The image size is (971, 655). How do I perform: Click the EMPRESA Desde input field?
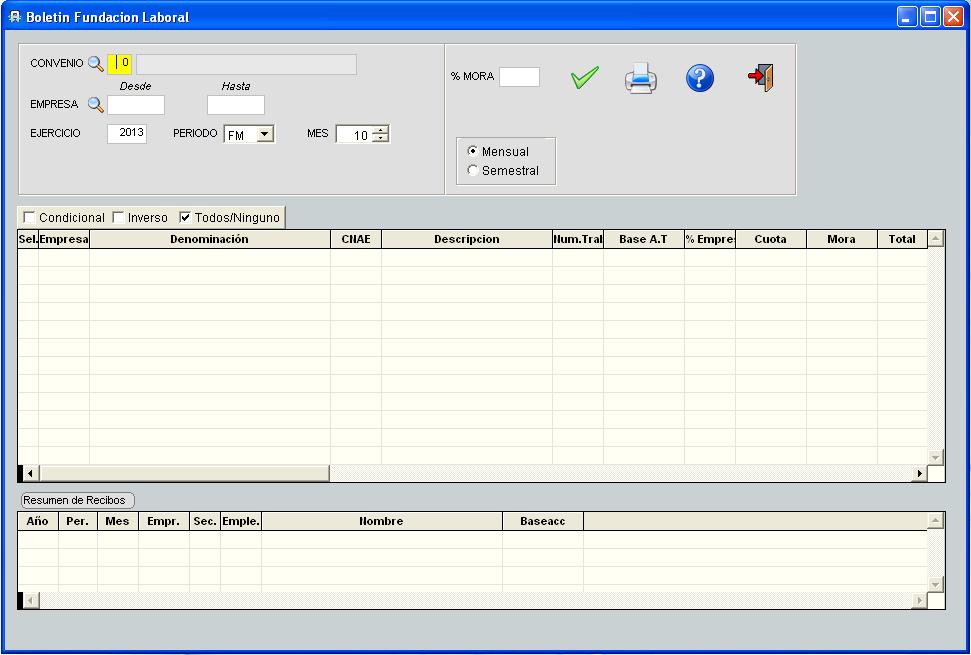tap(136, 105)
